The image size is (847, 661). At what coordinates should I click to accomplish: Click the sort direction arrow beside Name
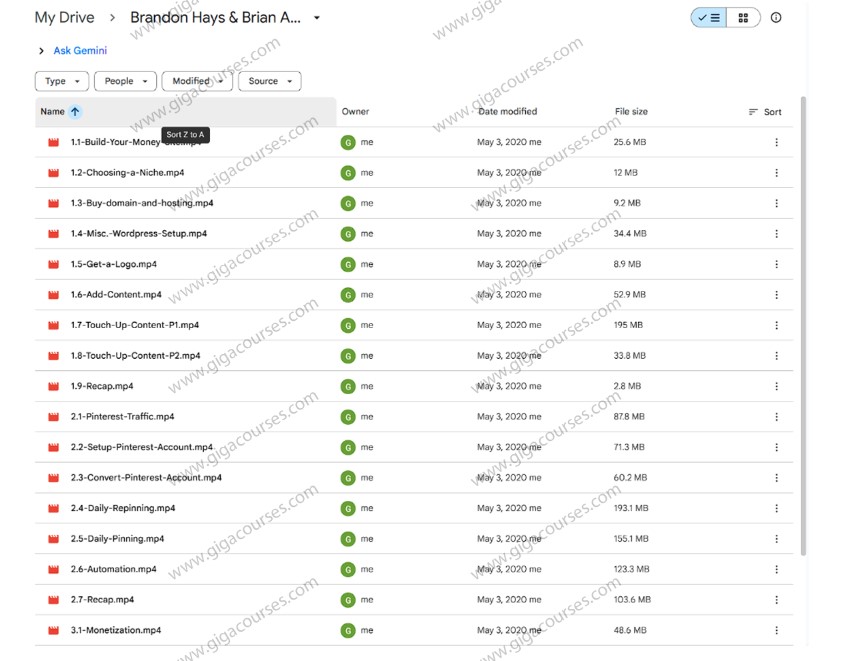click(x=75, y=112)
